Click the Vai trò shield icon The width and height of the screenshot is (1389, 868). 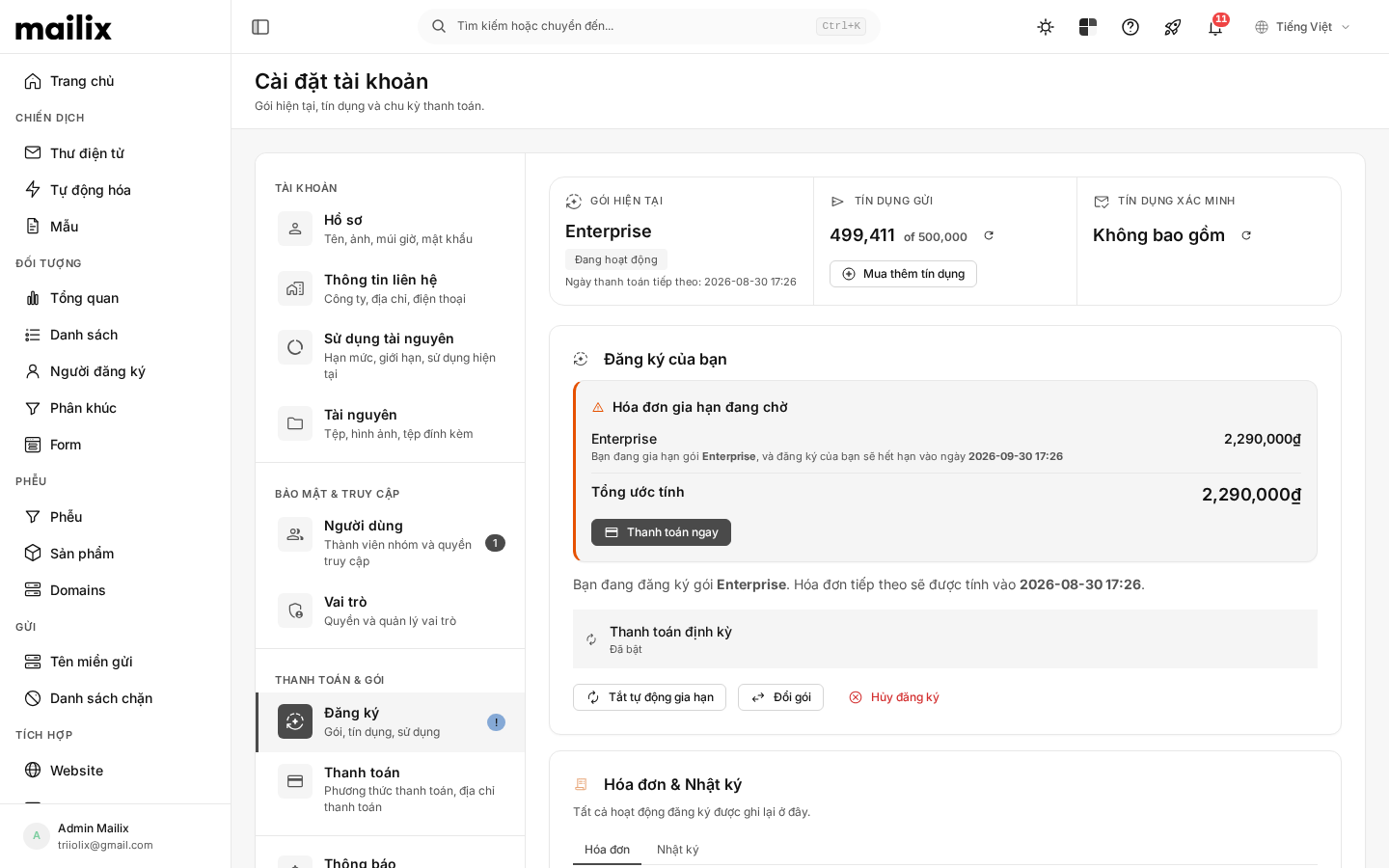(x=295, y=610)
